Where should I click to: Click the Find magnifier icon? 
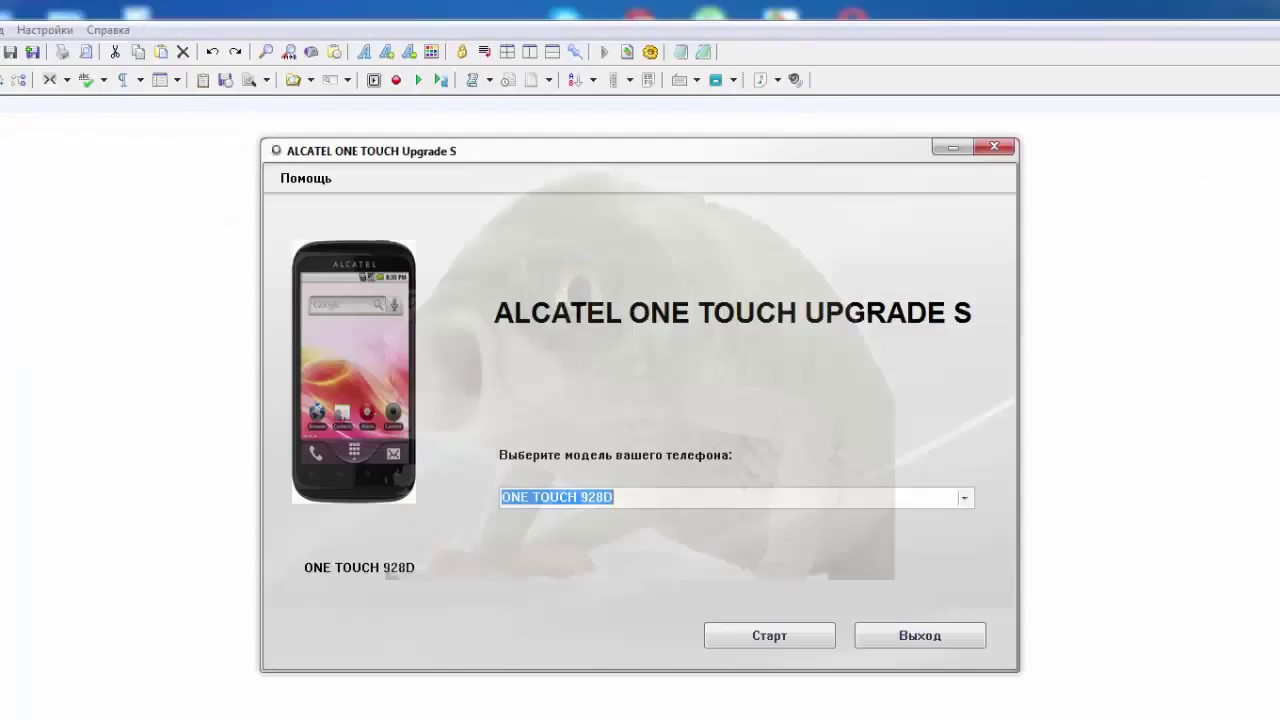[x=265, y=52]
